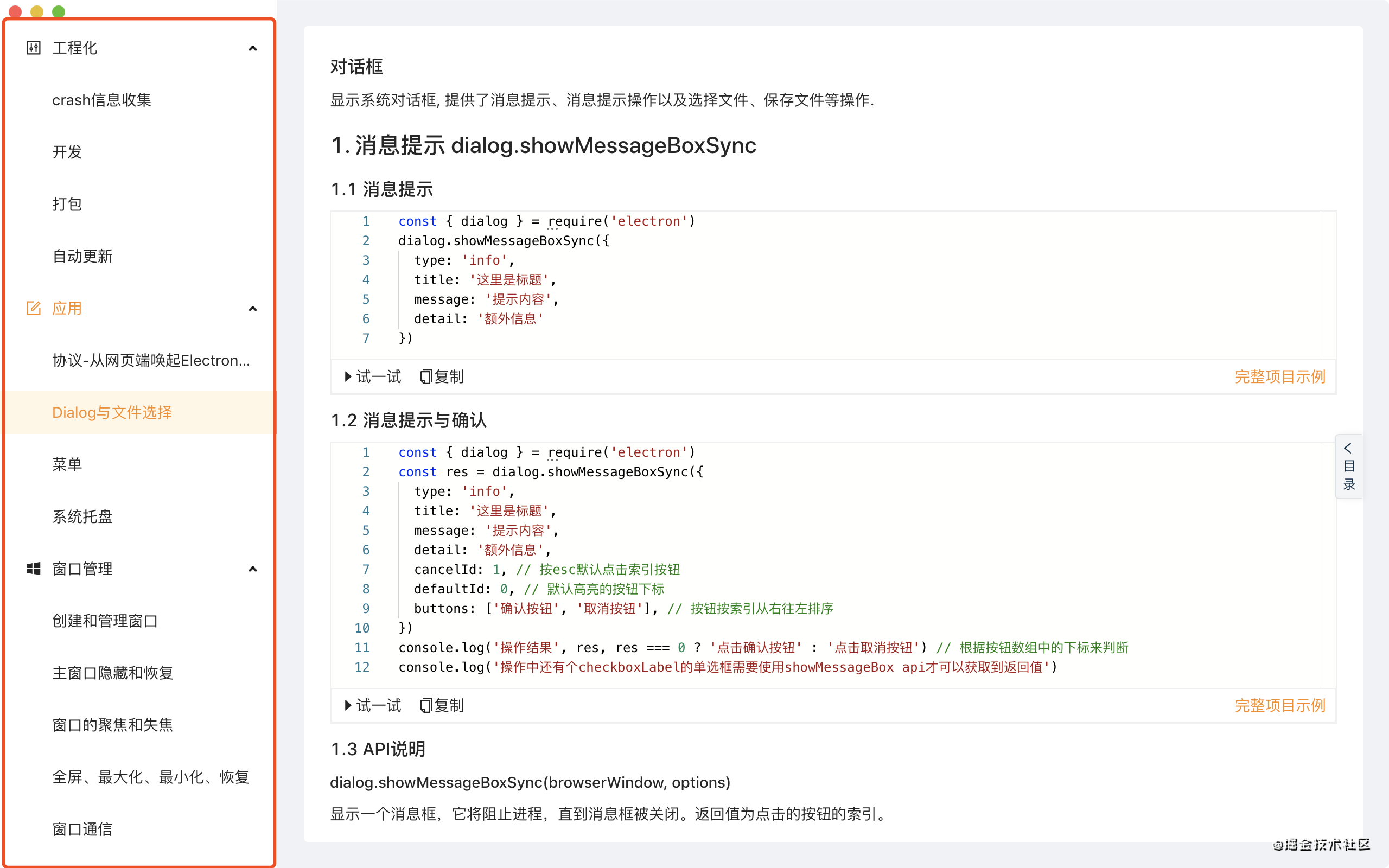Click copy icon under first code block

click(425, 376)
